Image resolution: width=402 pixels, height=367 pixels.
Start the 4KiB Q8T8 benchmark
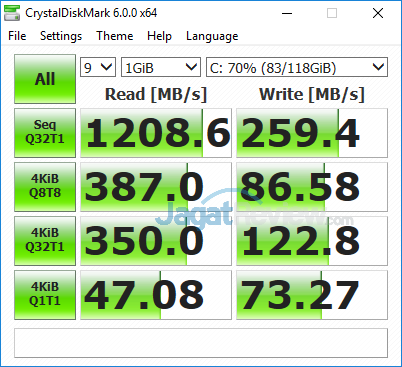pos(45,187)
